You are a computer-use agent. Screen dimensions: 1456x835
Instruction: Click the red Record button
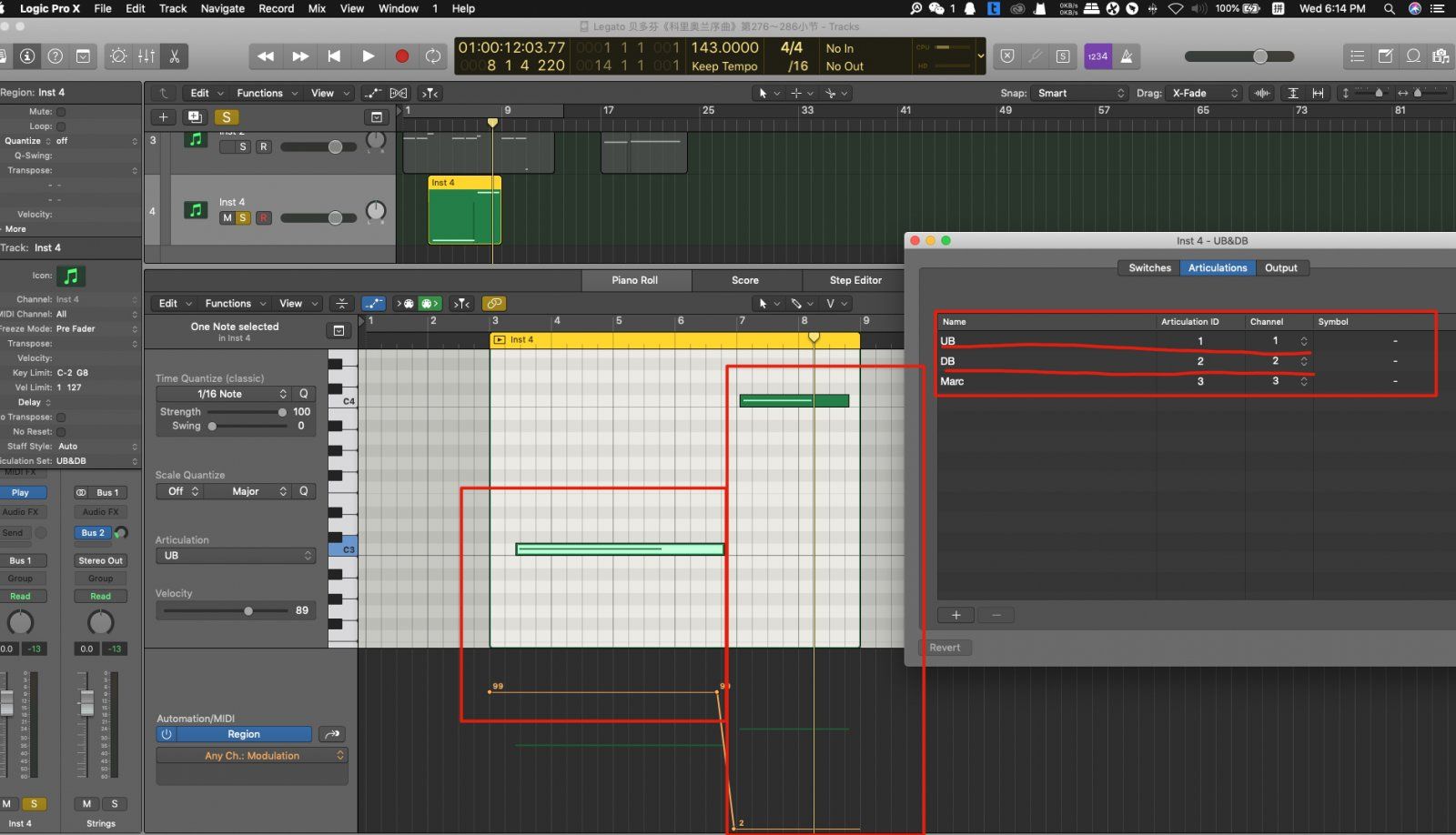401,56
